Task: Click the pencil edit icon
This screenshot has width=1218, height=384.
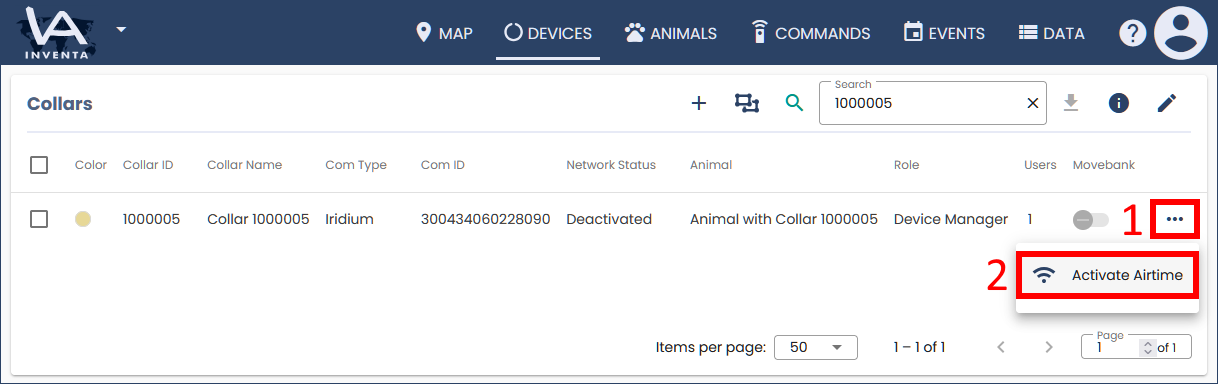Action: (x=1167, y=103)
